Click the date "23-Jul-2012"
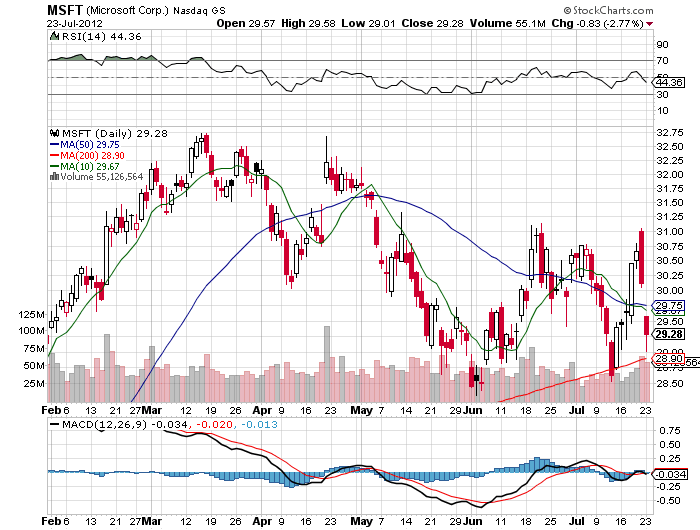This screenshot has height=530, width=700. click(x=75, y=24)
